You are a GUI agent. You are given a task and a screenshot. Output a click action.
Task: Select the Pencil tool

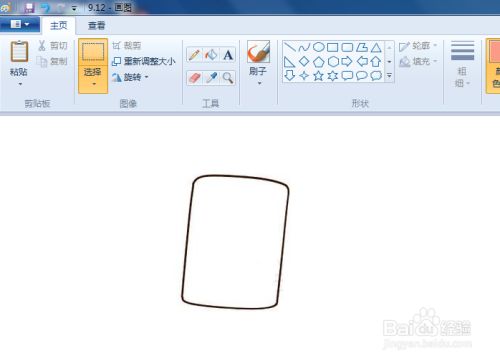pos(194,55)
